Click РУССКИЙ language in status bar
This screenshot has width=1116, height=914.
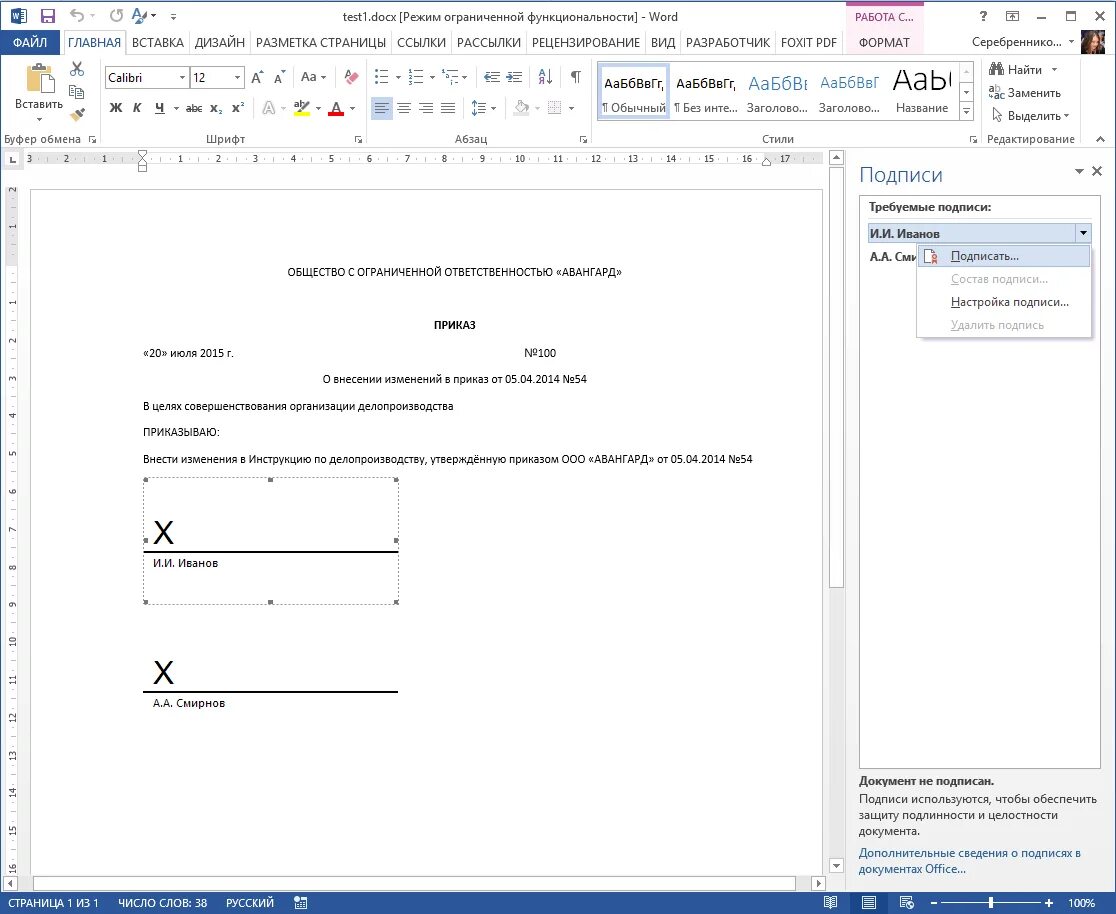[250, 903]
